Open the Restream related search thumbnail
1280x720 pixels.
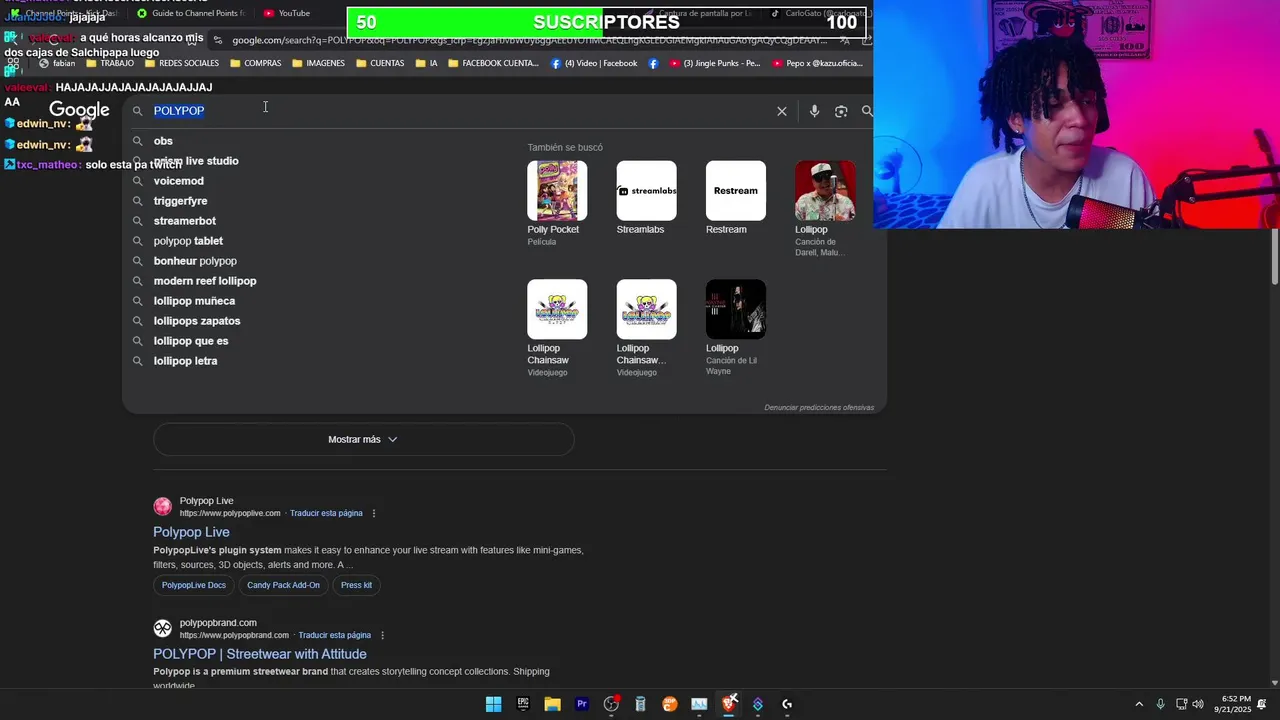735,190
